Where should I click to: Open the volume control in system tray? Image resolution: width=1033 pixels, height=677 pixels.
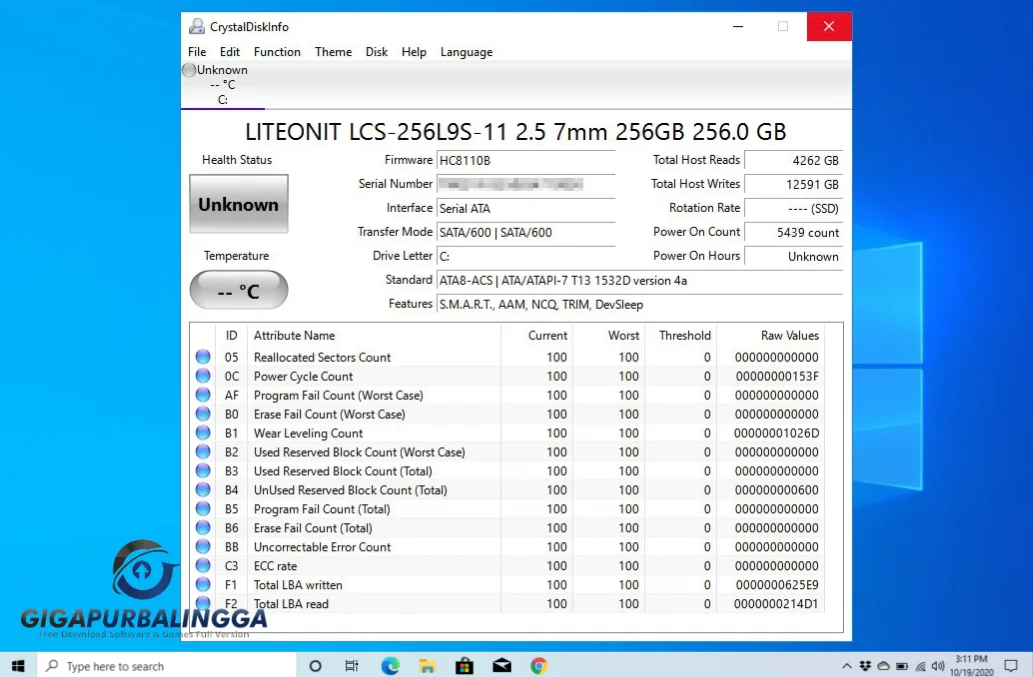938,666
